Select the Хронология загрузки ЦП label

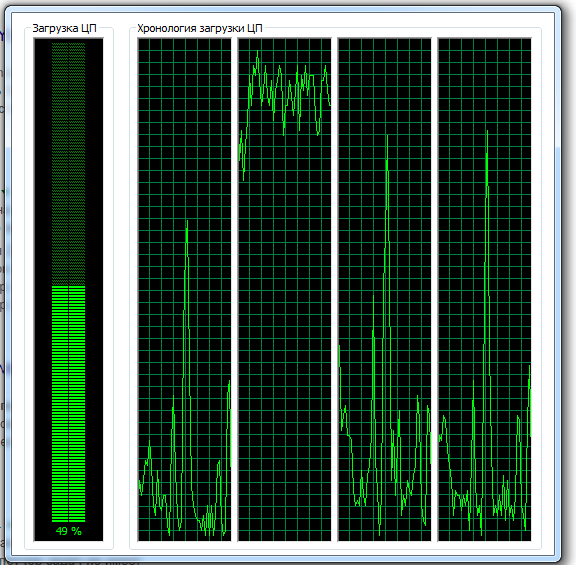[x=199, y=28]
